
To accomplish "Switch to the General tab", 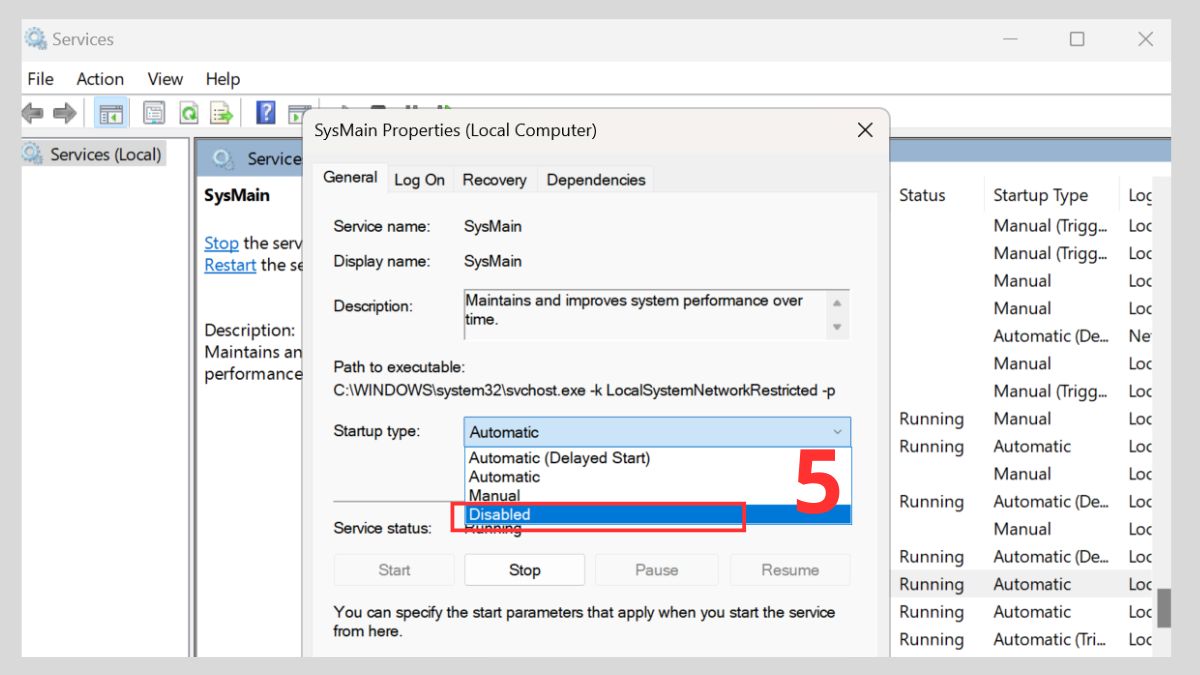I will coord(350,177).
